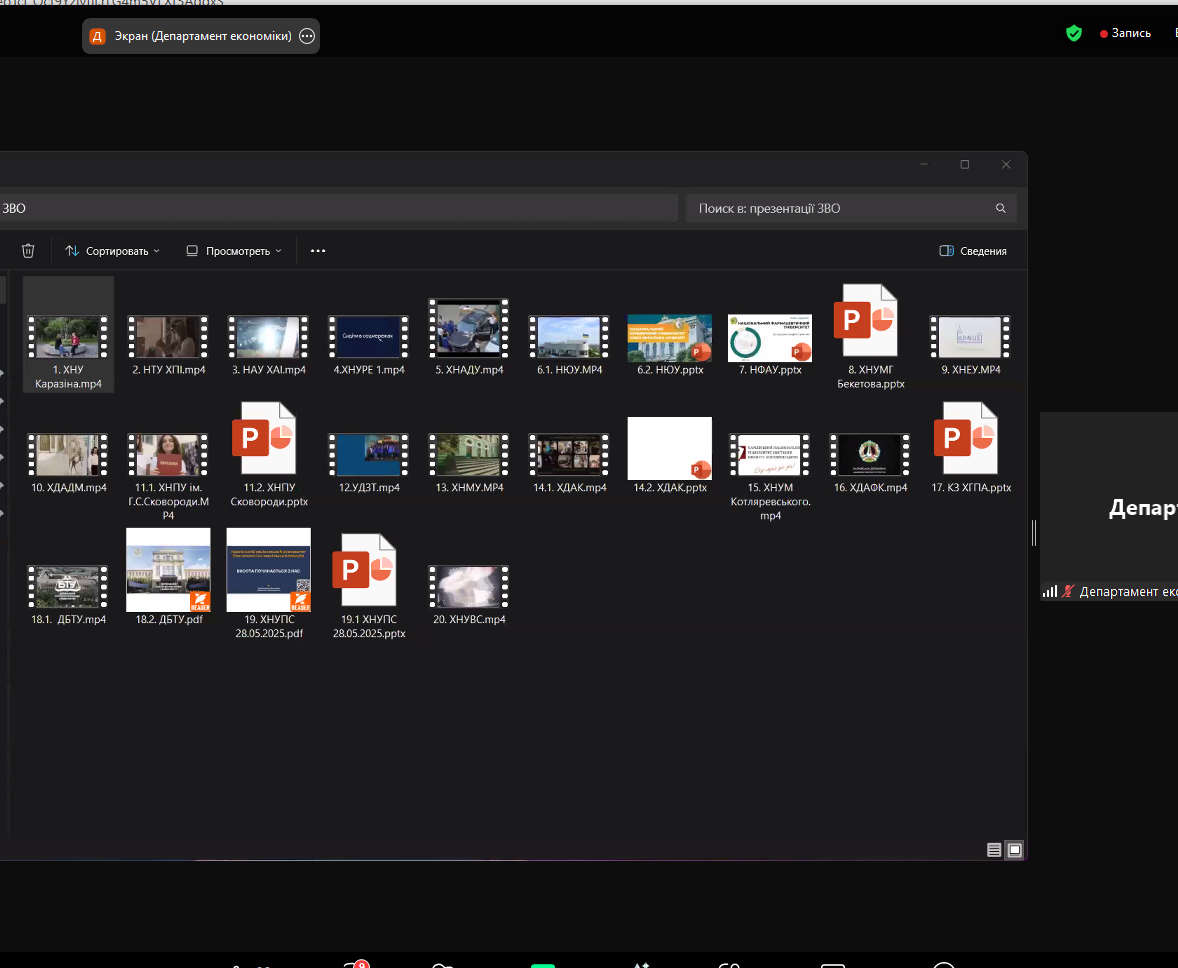
Task: Click the panel splitter handle beside participant tile
Action: click(1034, 533)
